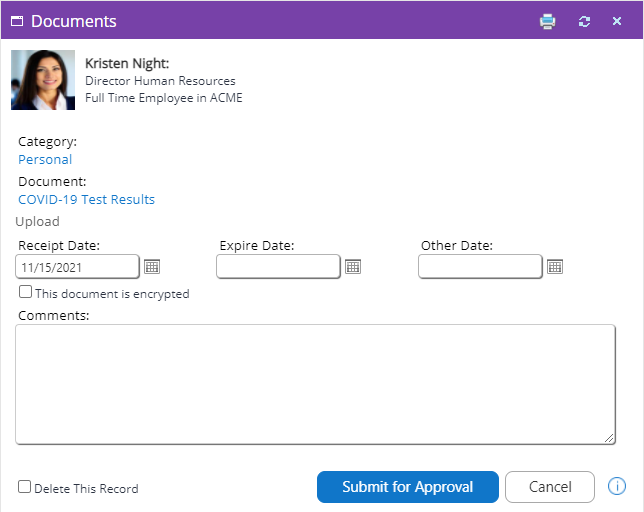Click inside the Comments text area

(315, 384)
